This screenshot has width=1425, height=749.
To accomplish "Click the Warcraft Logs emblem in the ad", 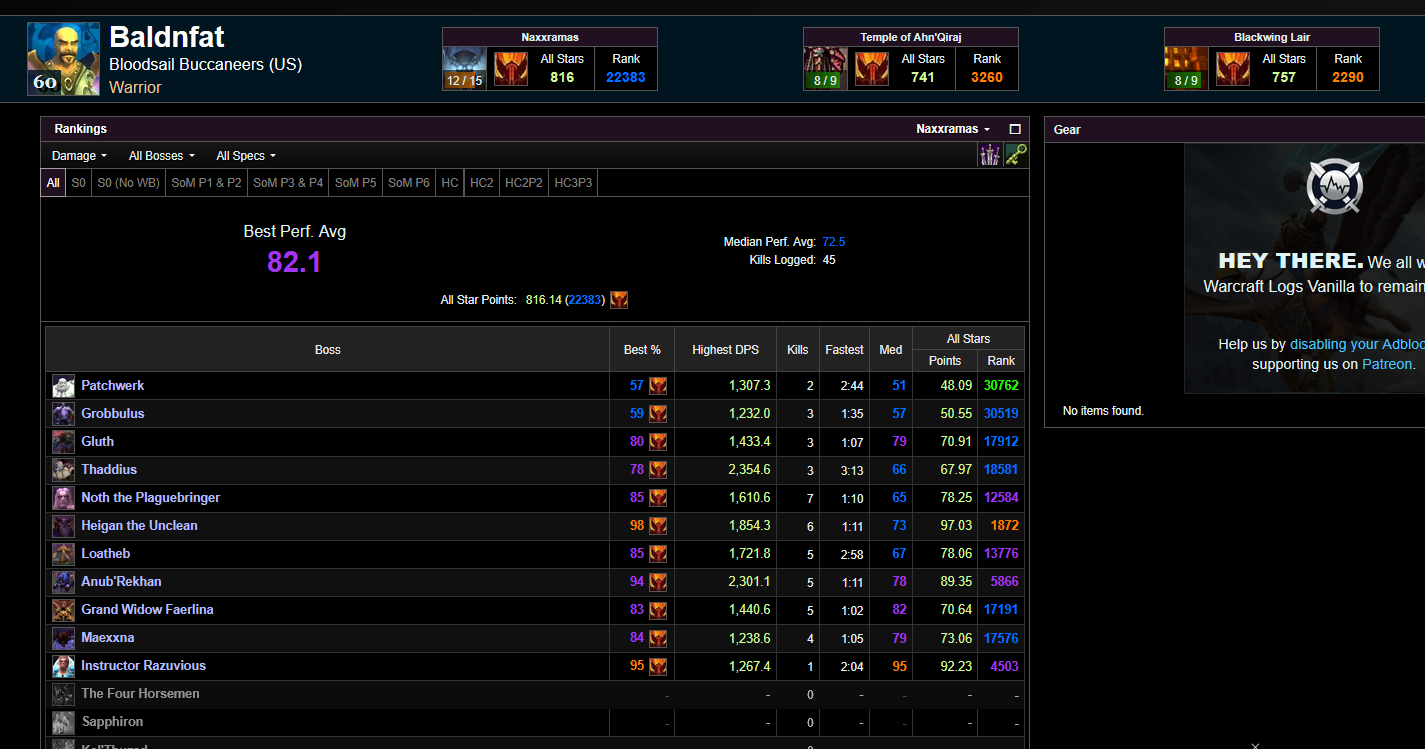I will [x=1334, y=185].
